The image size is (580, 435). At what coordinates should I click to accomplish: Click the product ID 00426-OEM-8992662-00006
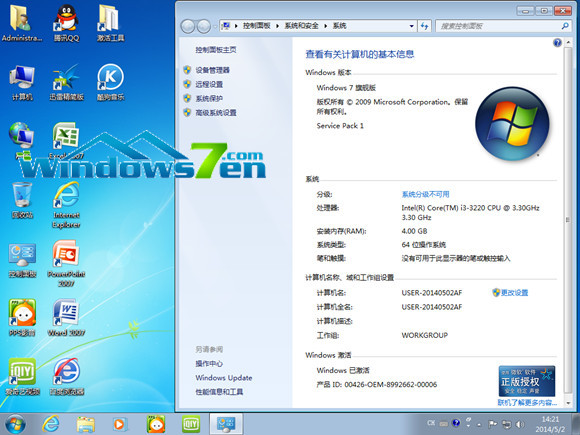(391, 385)
